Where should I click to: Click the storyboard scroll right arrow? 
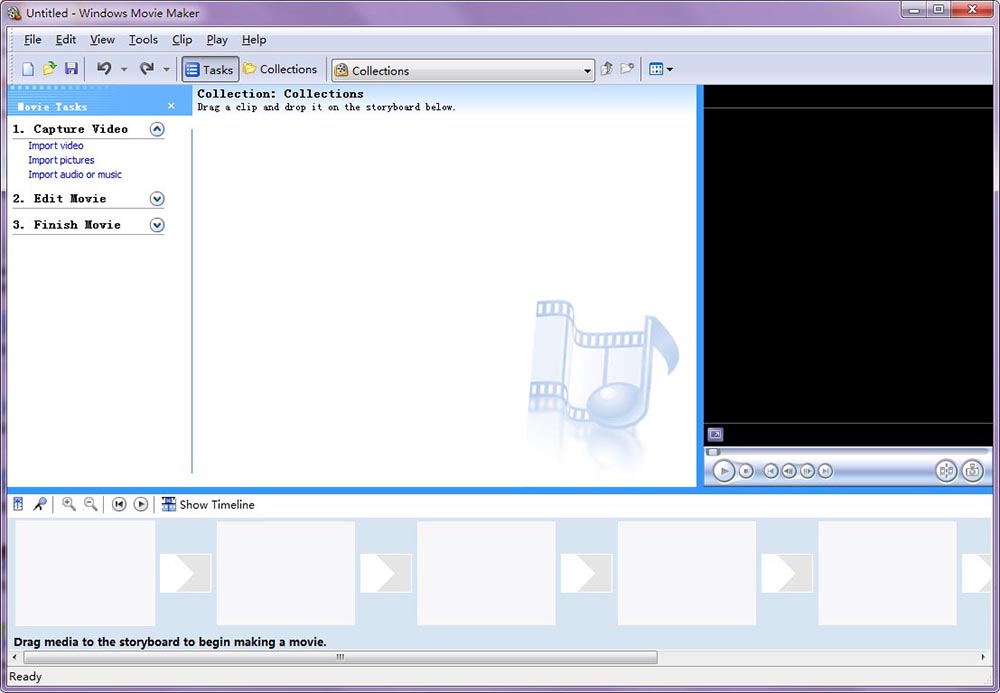tap(983, 657)
